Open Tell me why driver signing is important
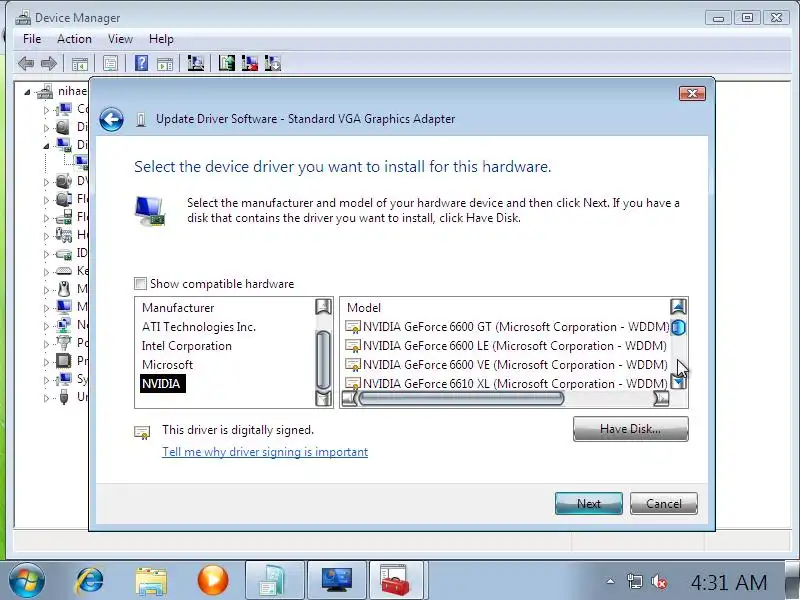 (x=265, y=452)
